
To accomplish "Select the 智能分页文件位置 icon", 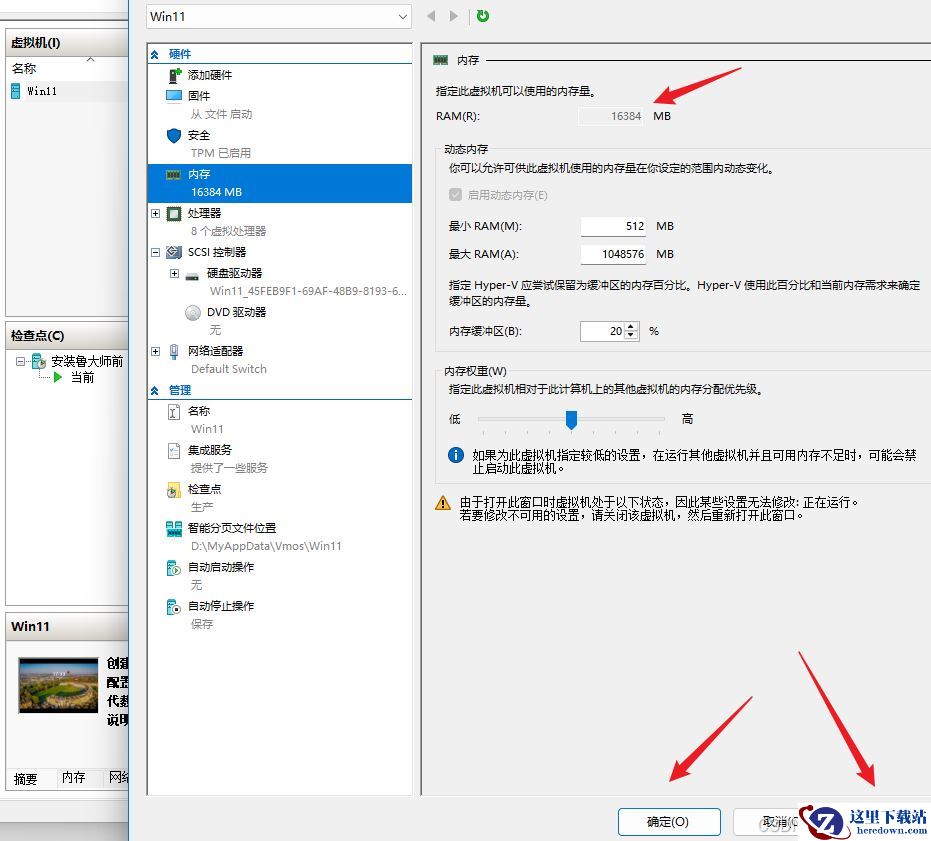I will (174, 529).
